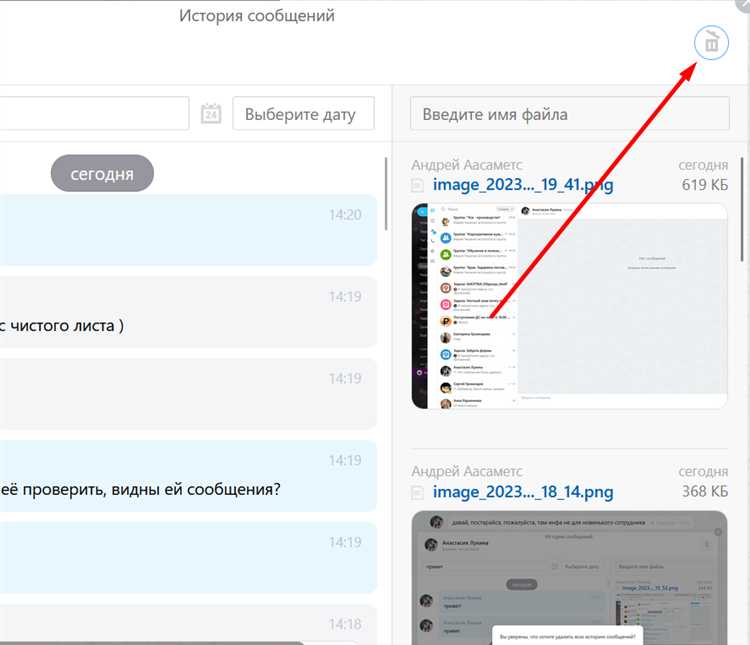The height and width of the screenshot is (645, 750).
Task: Click the 'сегодня' date badge in the chat
Action: pyautogui.click(x=102, y=173)
